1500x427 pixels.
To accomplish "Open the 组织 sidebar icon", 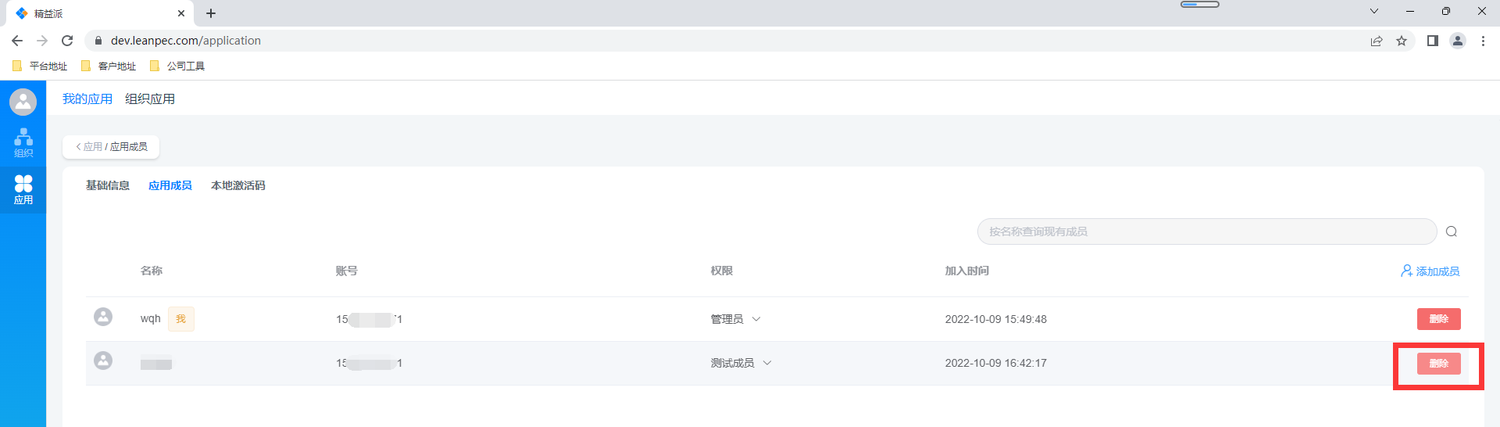I will pyautogui.click(x=23, y=143).
